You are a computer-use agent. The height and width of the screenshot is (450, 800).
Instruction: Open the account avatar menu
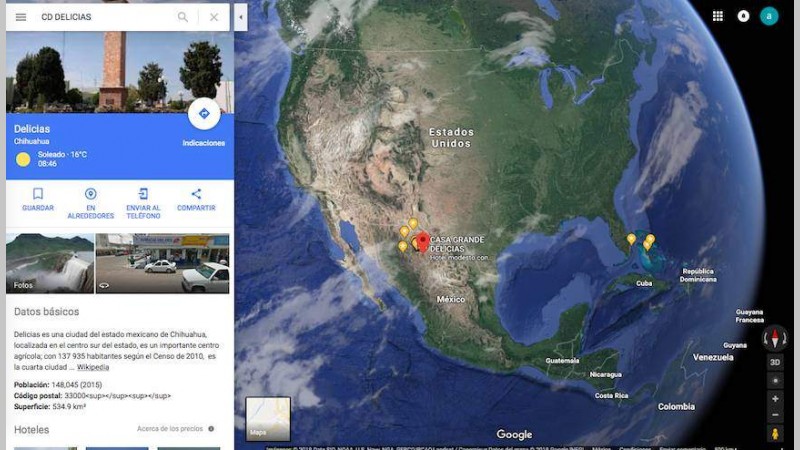click(x=769, y=16)
